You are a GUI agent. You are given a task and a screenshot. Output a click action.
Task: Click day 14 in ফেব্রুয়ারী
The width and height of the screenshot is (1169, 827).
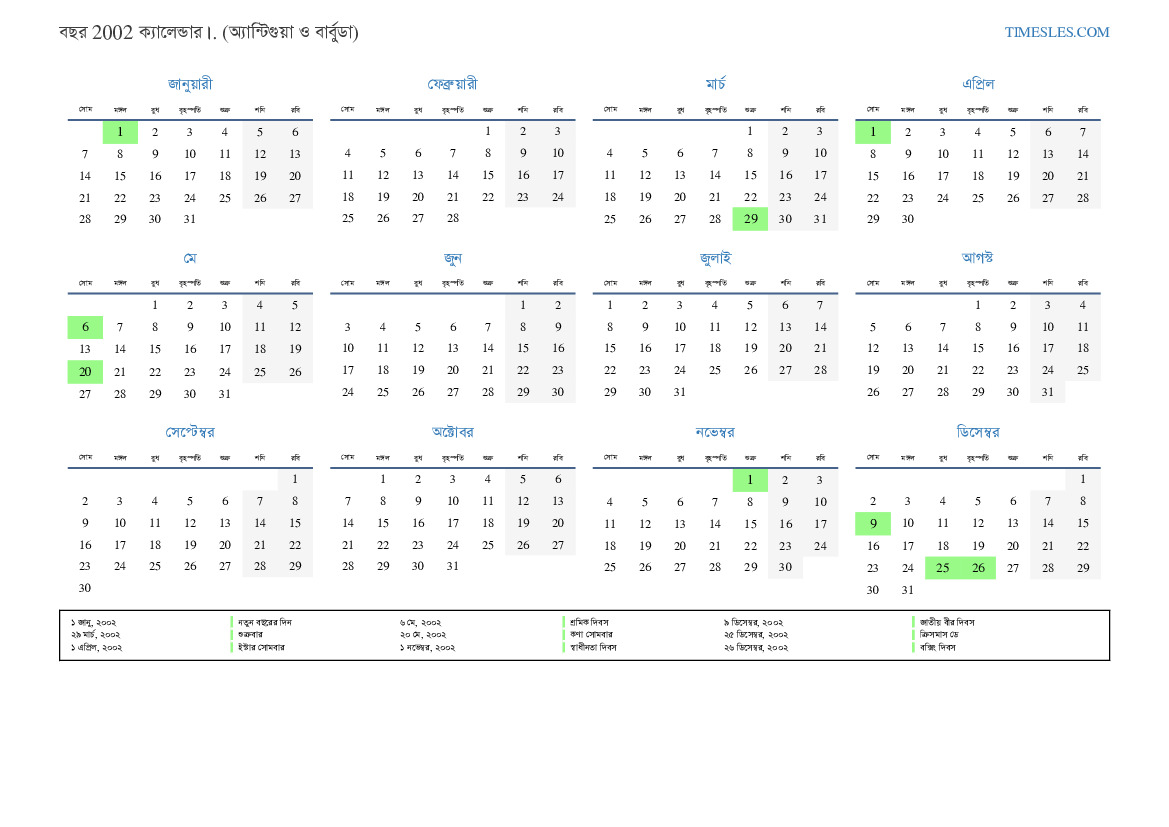point(453,175)
